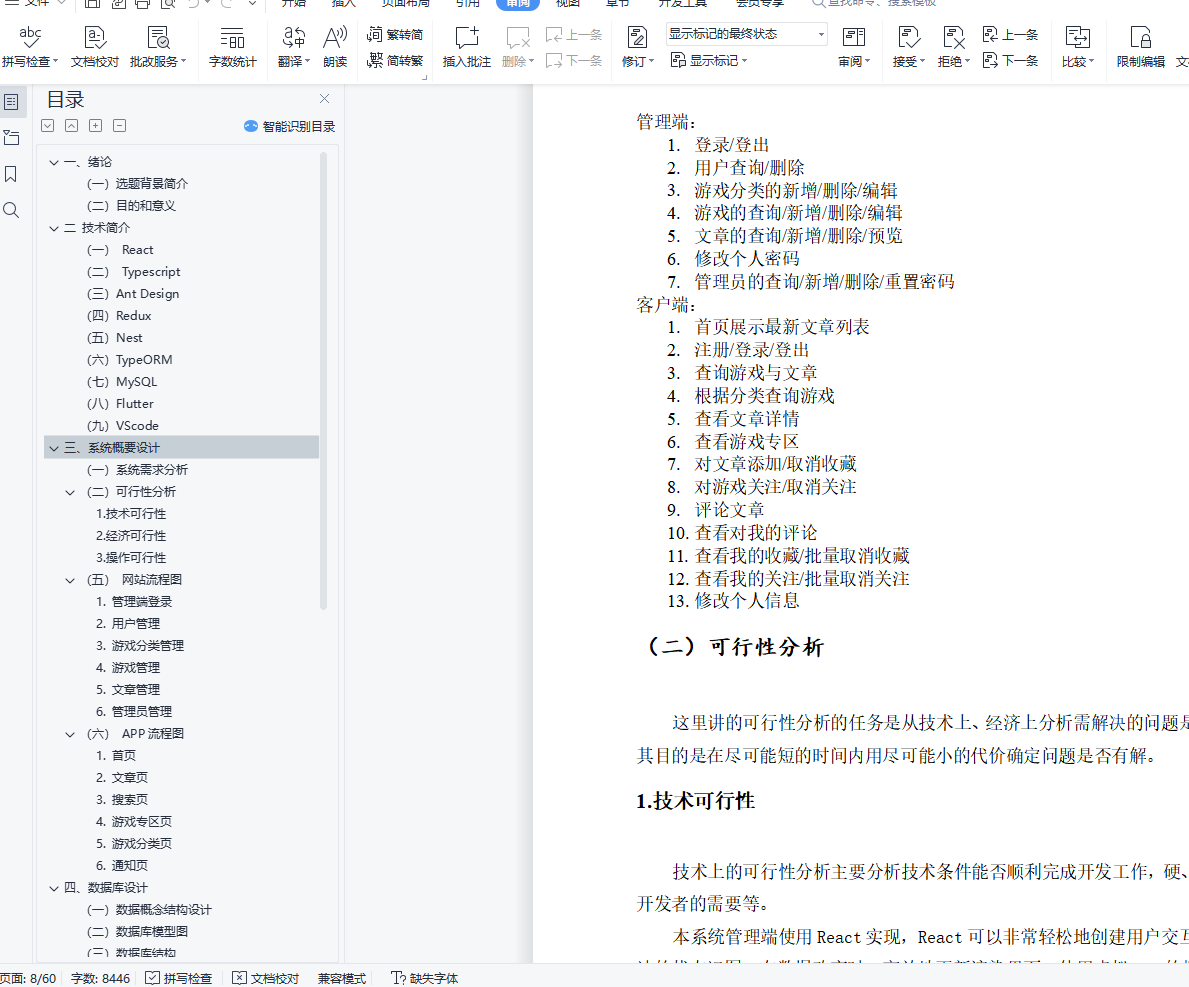Convert text with 繁转简
Screen dimensions: 1189x987
pos(395,34)
